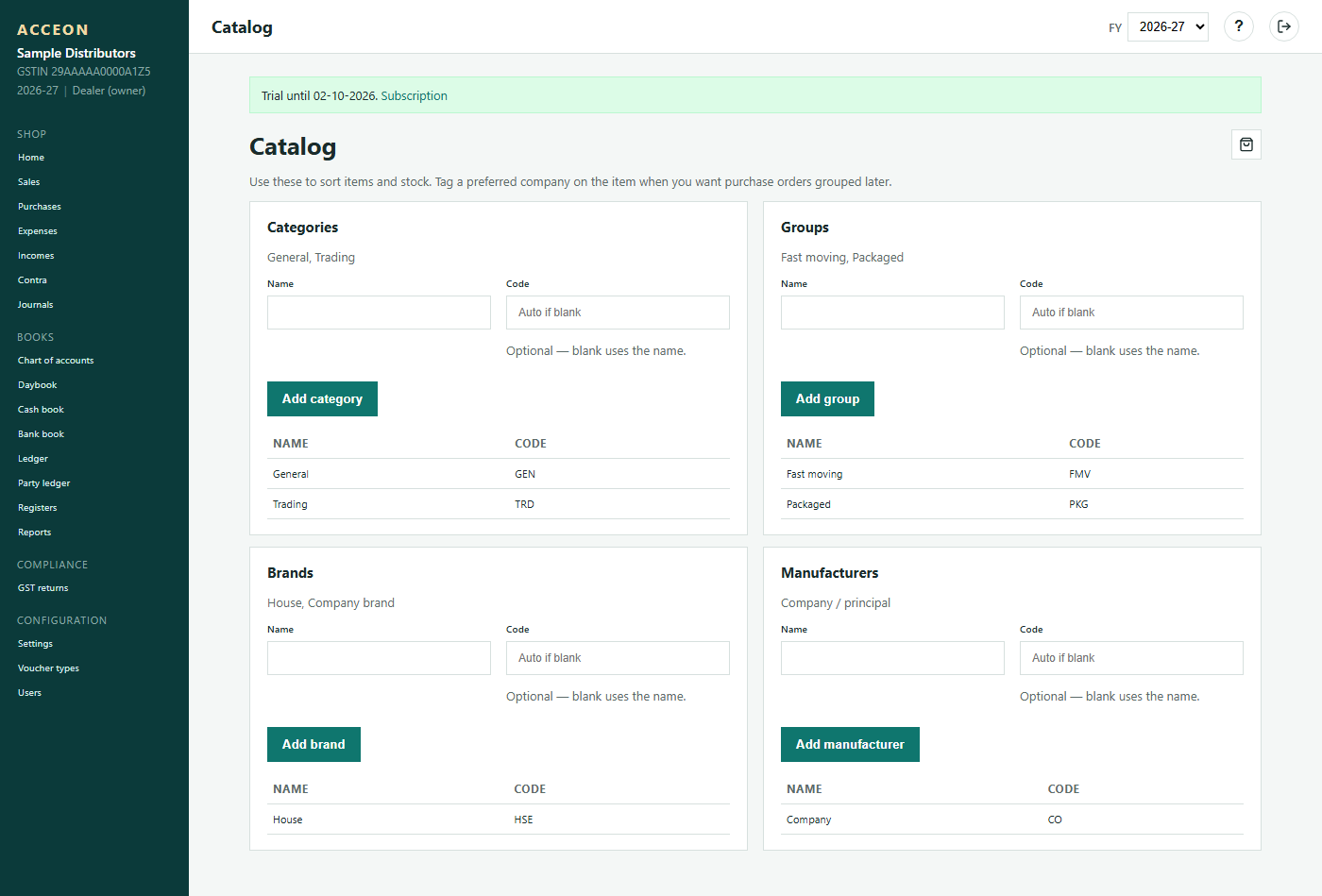Screen dimensions: 1322x896
Task: Click the Add brand button
Action: click(314, 744)
